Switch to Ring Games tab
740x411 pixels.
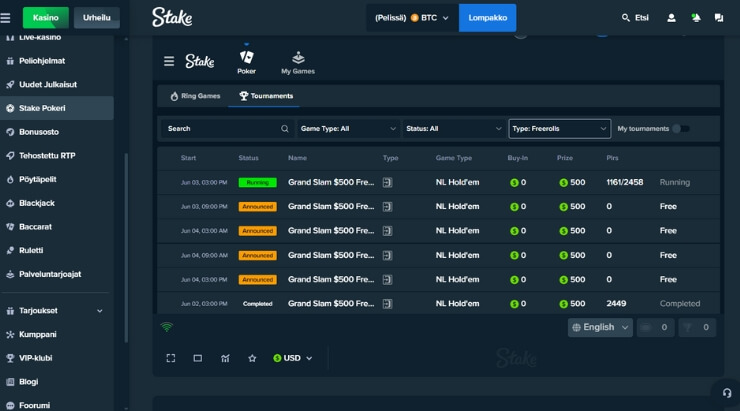point(195,96)
